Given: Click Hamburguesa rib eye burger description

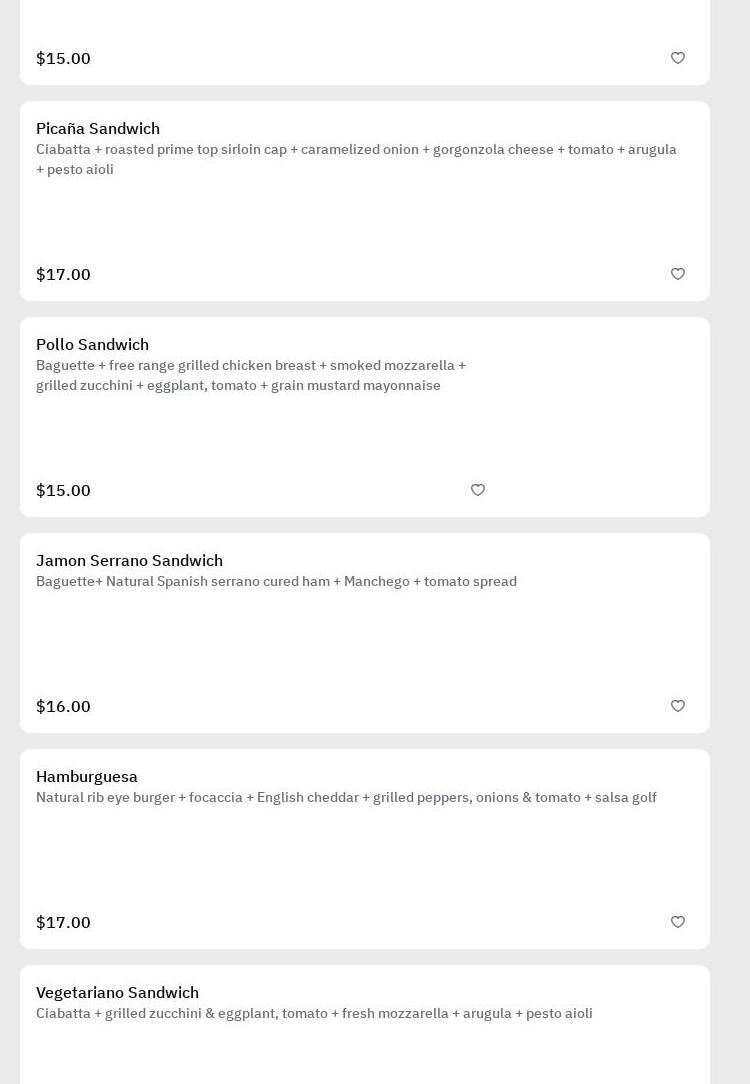Looking at the screenshot, I should coord(346,798).
